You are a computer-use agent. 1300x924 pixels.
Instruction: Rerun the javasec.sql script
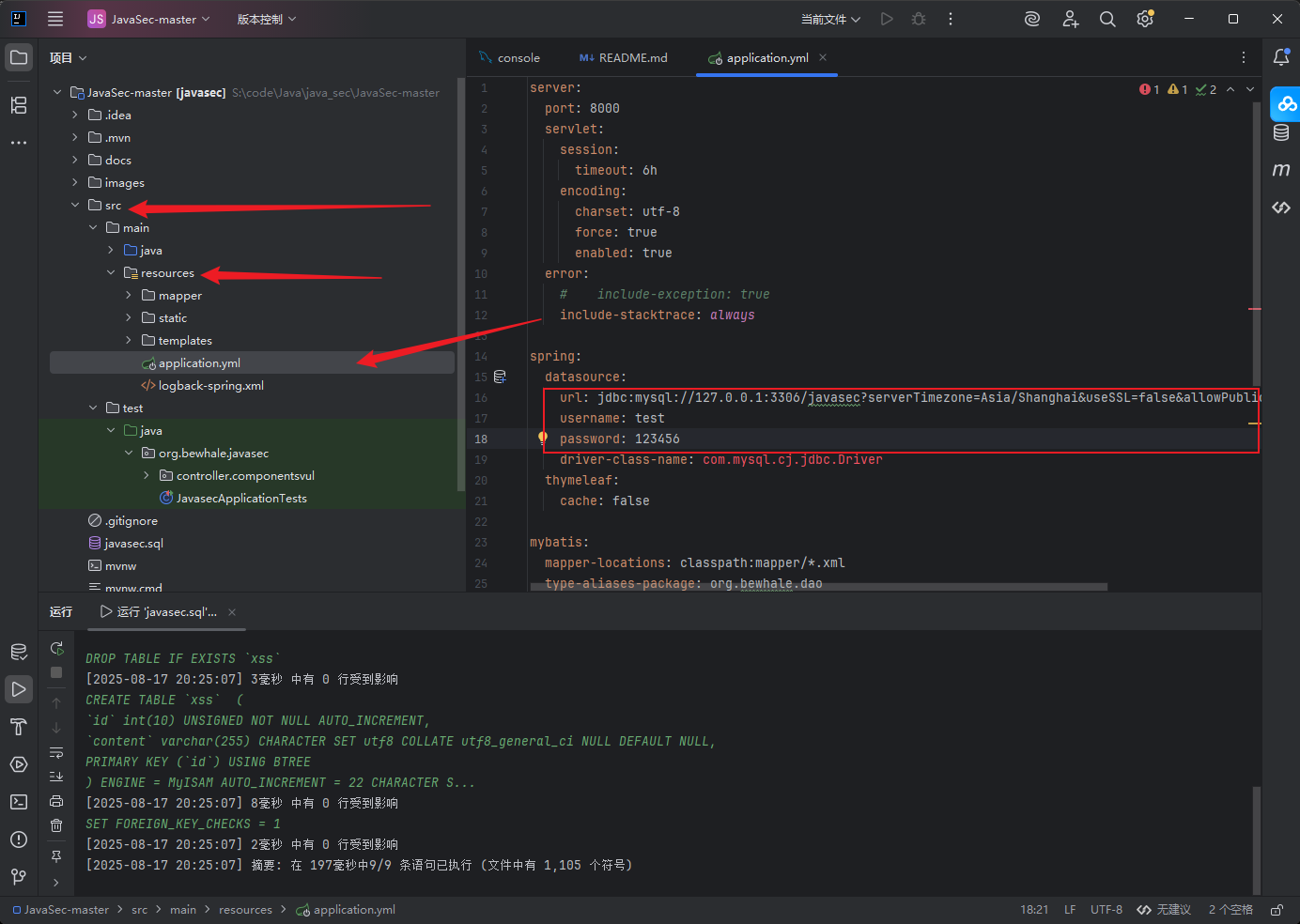click(x=56, y=649)
